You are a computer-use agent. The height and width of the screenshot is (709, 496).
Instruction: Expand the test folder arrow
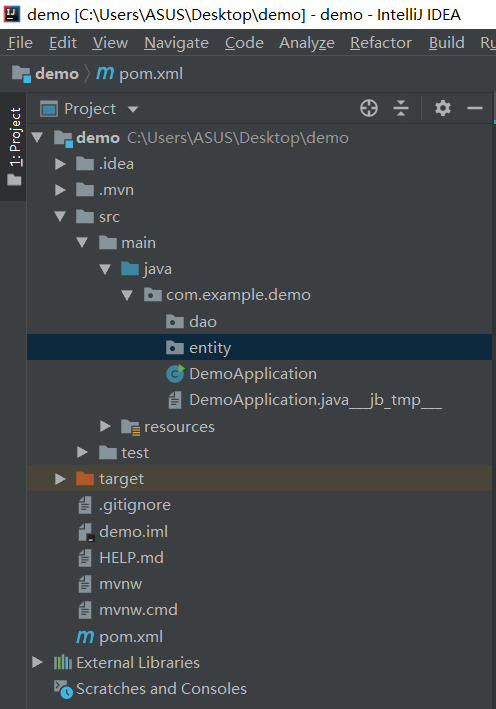pyautogui.click(x=82, y=452)
